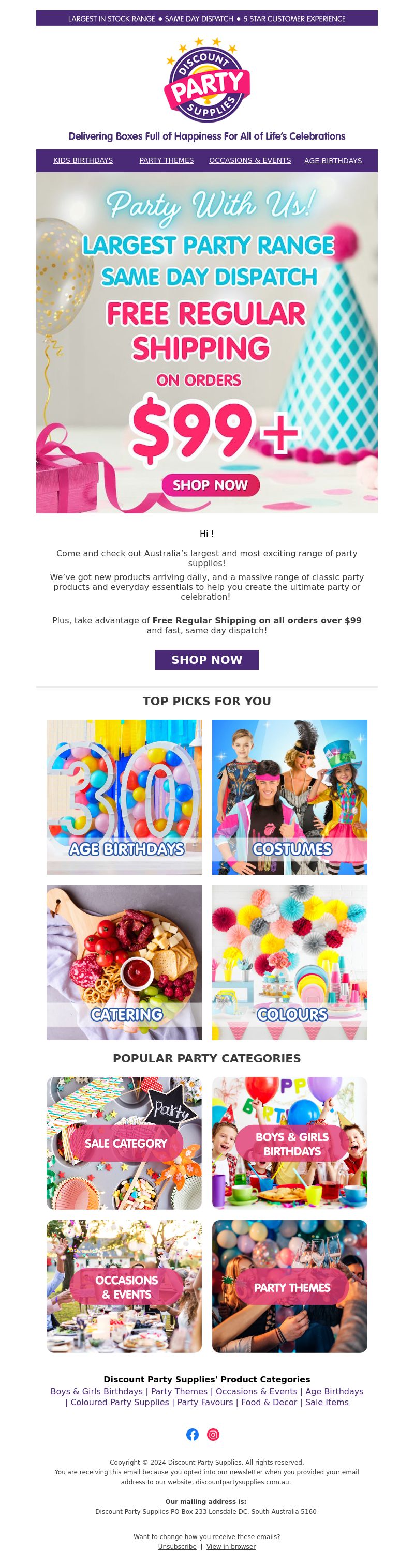Select the Occasions & Events photo tile

coord(124,1286)
